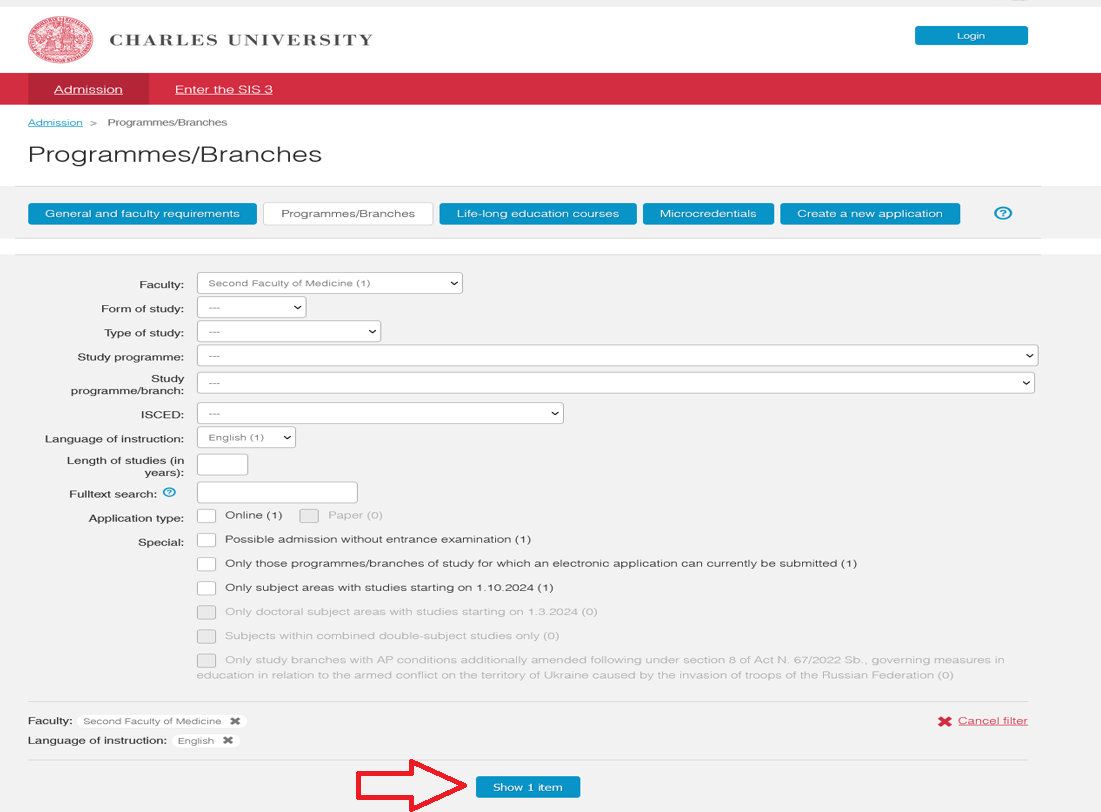
Task: Click the Programmes/Branches breadcrumb text
Action: [167, 122]
